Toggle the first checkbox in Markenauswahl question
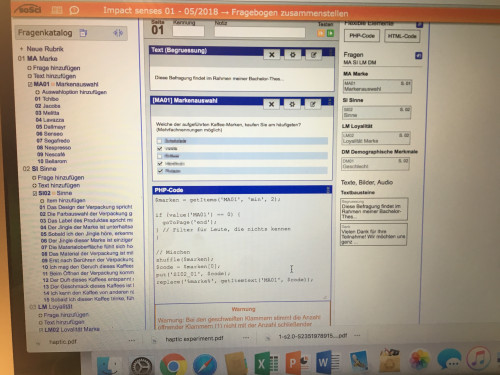Image resolution: width=500 pixels, height=375 pixels. pyautogui.click(x=159, y=141)
